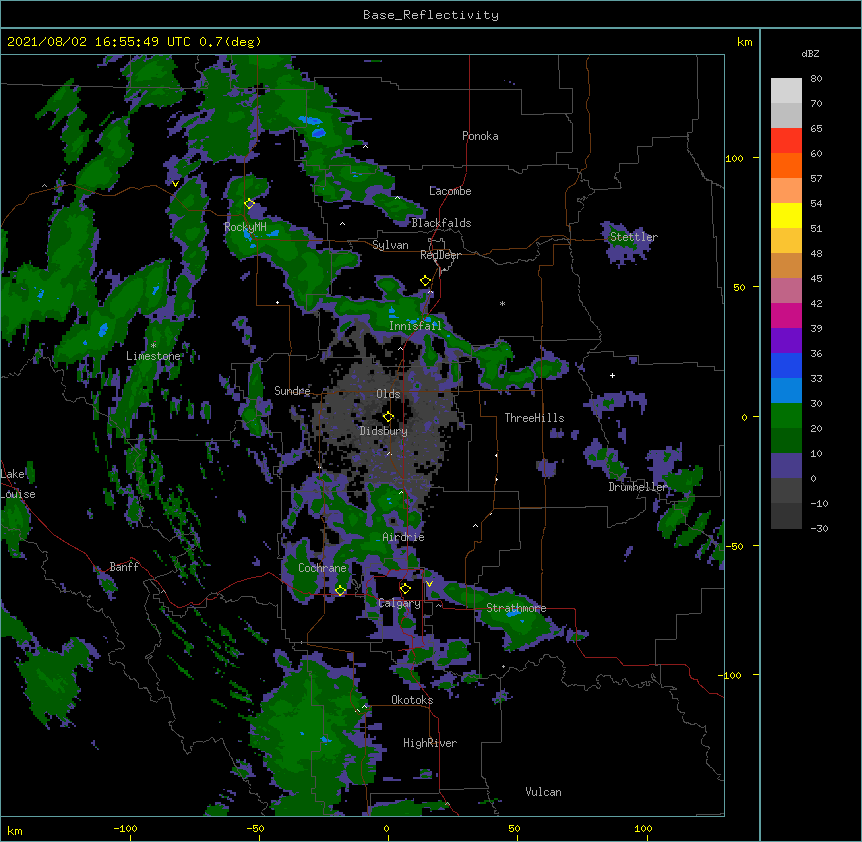
Task: Select the dBZ legend heading
Action: [x=810, y=54]
